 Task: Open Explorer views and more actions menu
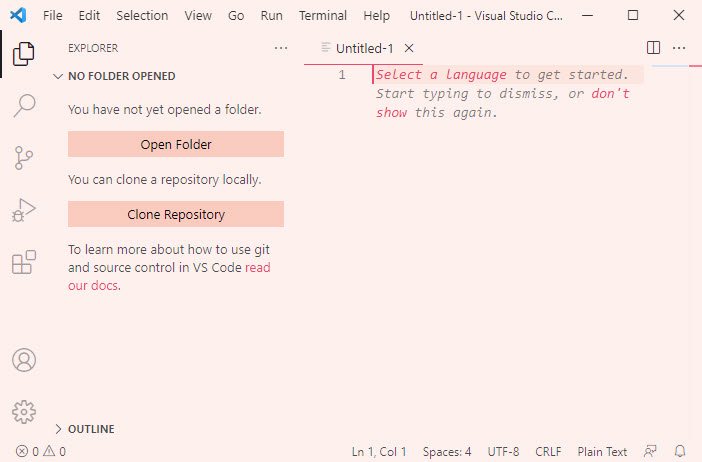click(x=280, y=47)
